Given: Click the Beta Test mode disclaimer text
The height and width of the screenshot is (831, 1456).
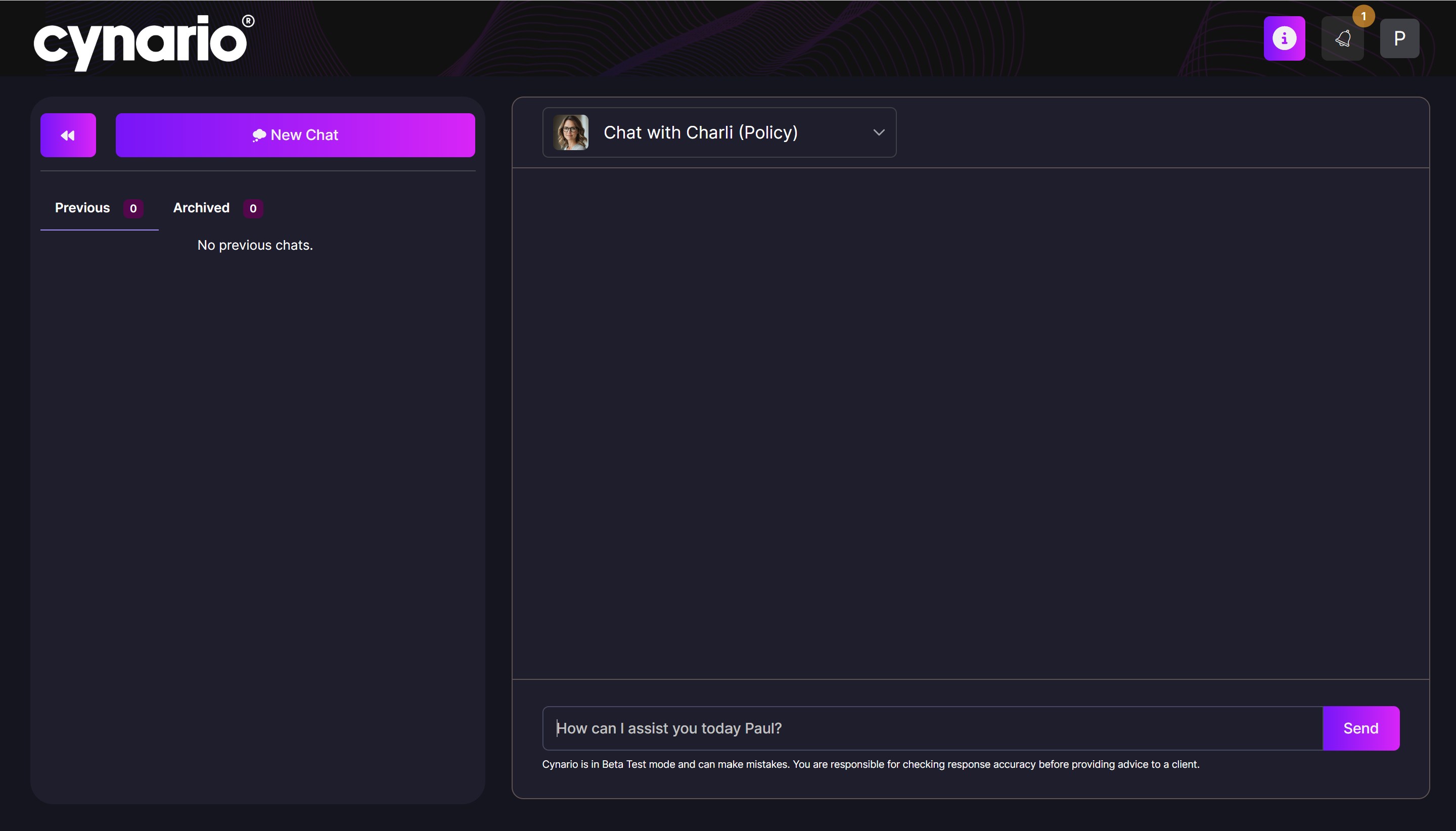Looking at the screenshot, I should click(x=871, y=764).
